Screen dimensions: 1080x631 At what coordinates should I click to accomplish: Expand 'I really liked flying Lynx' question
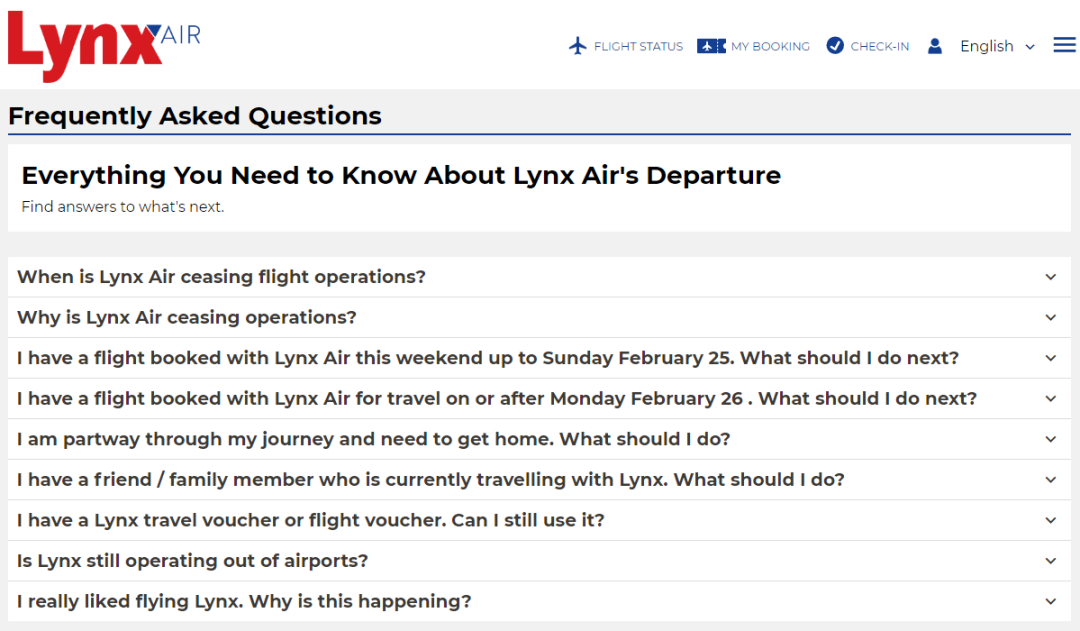click(x=539, y=601)
